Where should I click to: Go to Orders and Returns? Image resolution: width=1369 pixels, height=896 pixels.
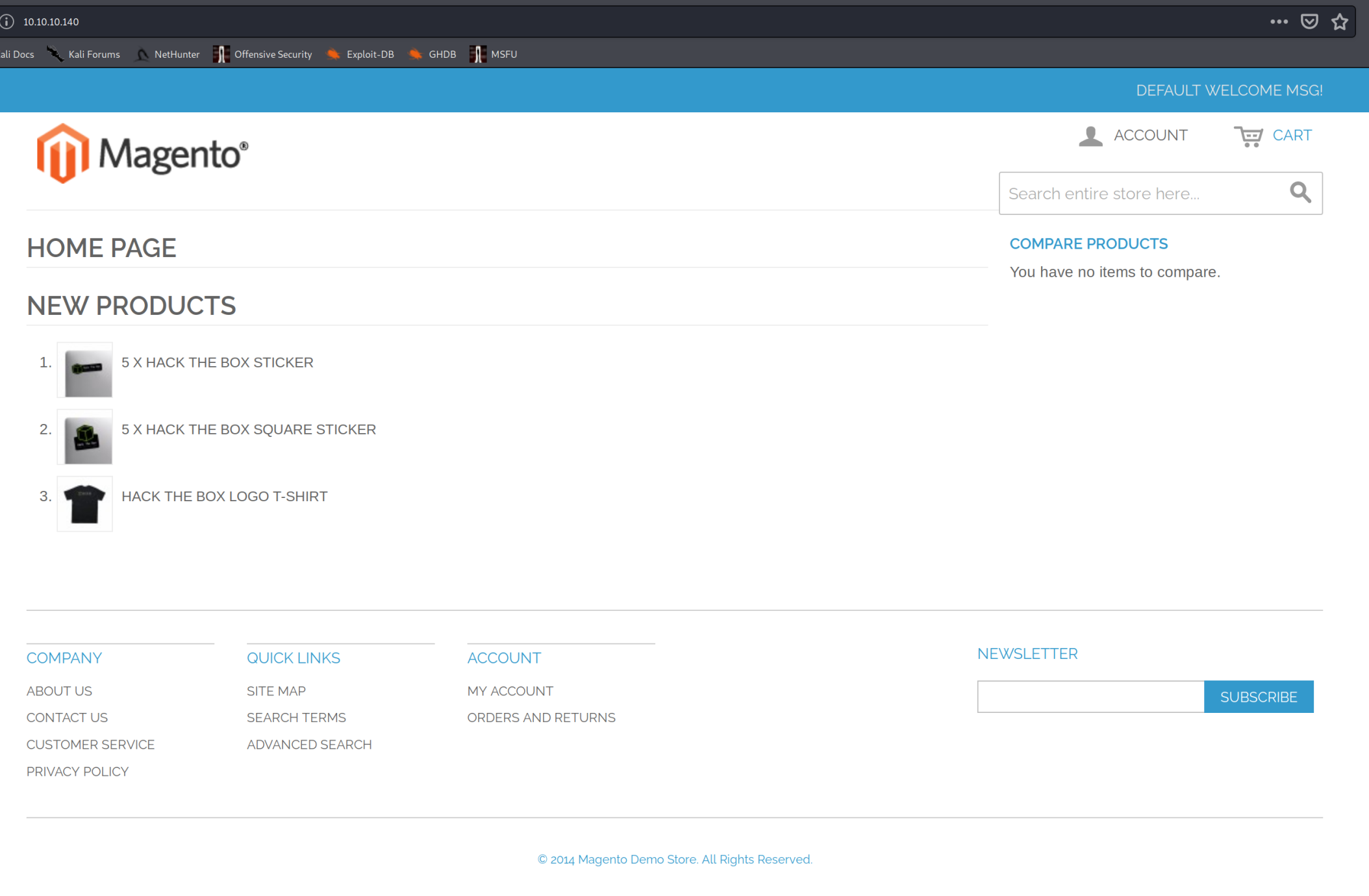pyautogui.click(x=541, y=717)
